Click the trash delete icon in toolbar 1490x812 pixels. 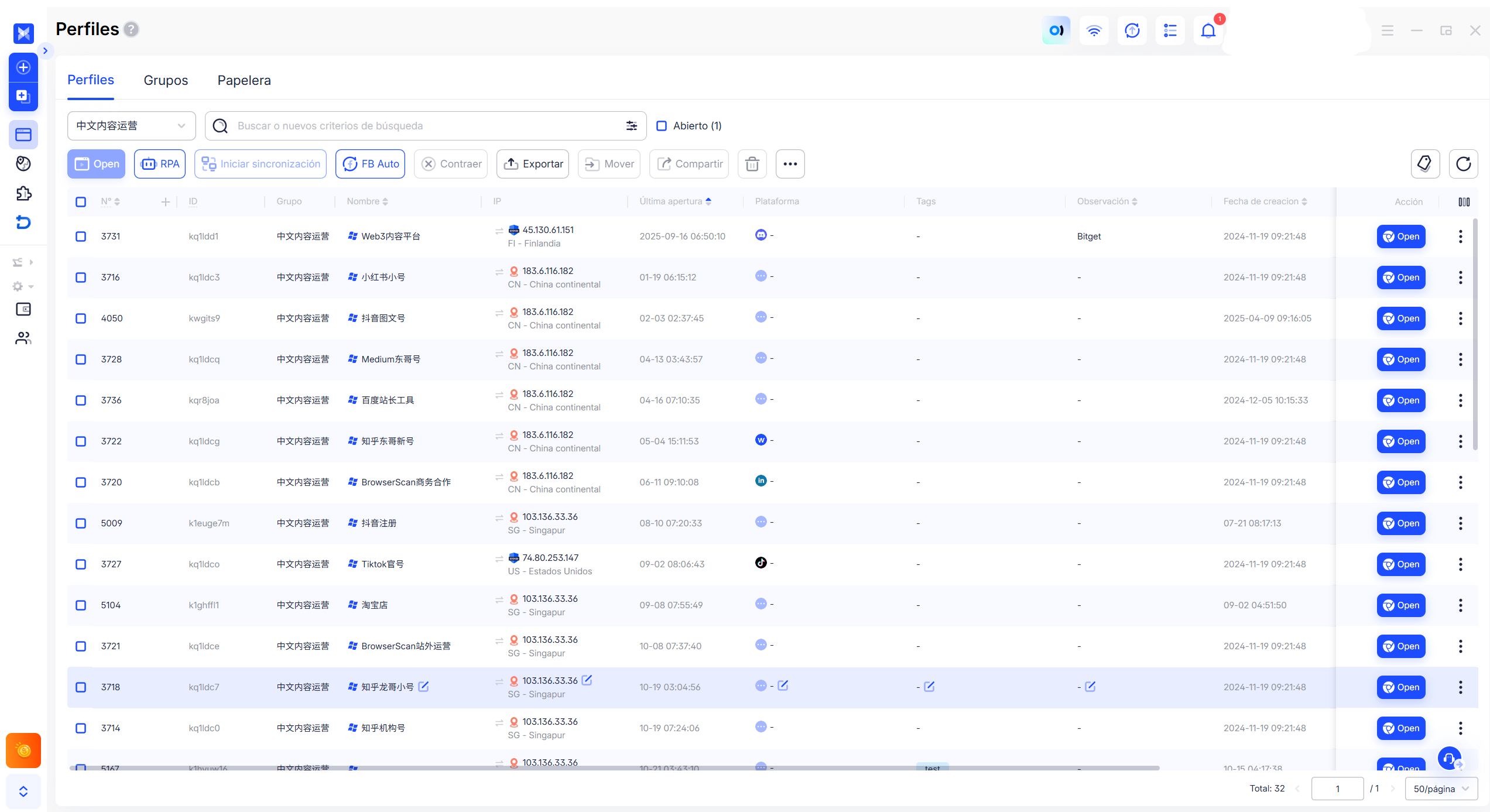tap(752, 164)
